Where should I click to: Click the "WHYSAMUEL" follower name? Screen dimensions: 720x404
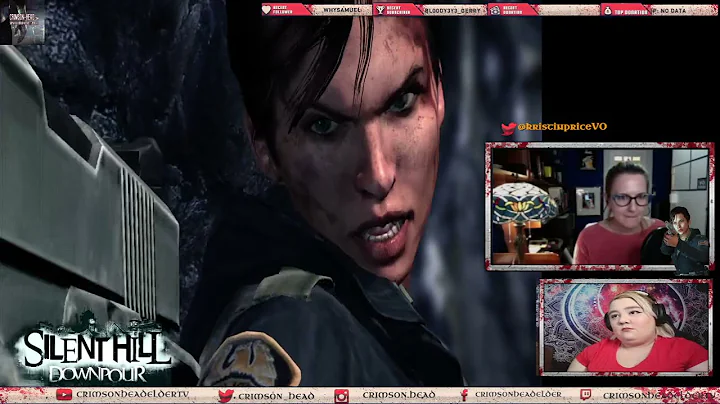pos(342,10)
